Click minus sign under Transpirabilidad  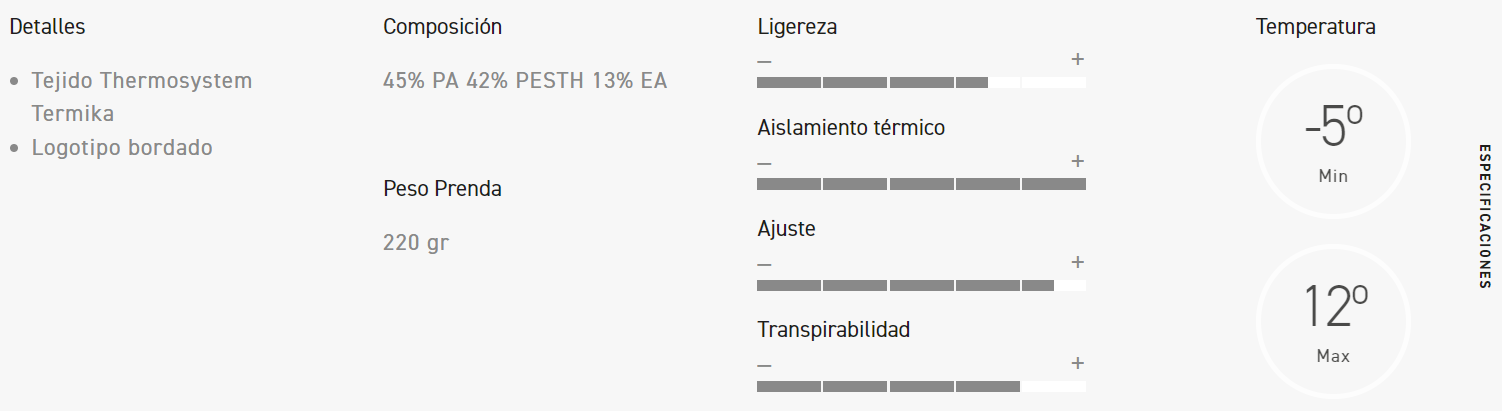click(764, 364)
